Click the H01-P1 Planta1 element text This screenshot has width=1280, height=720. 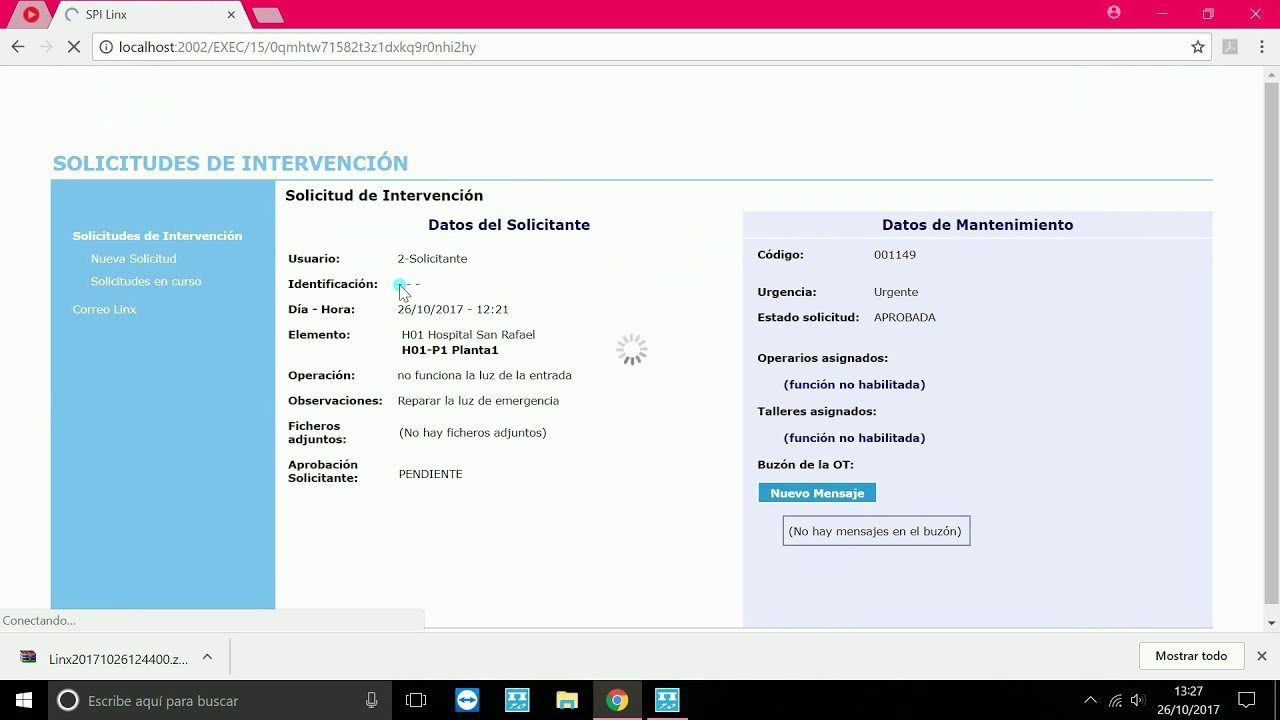pos(450,351)
